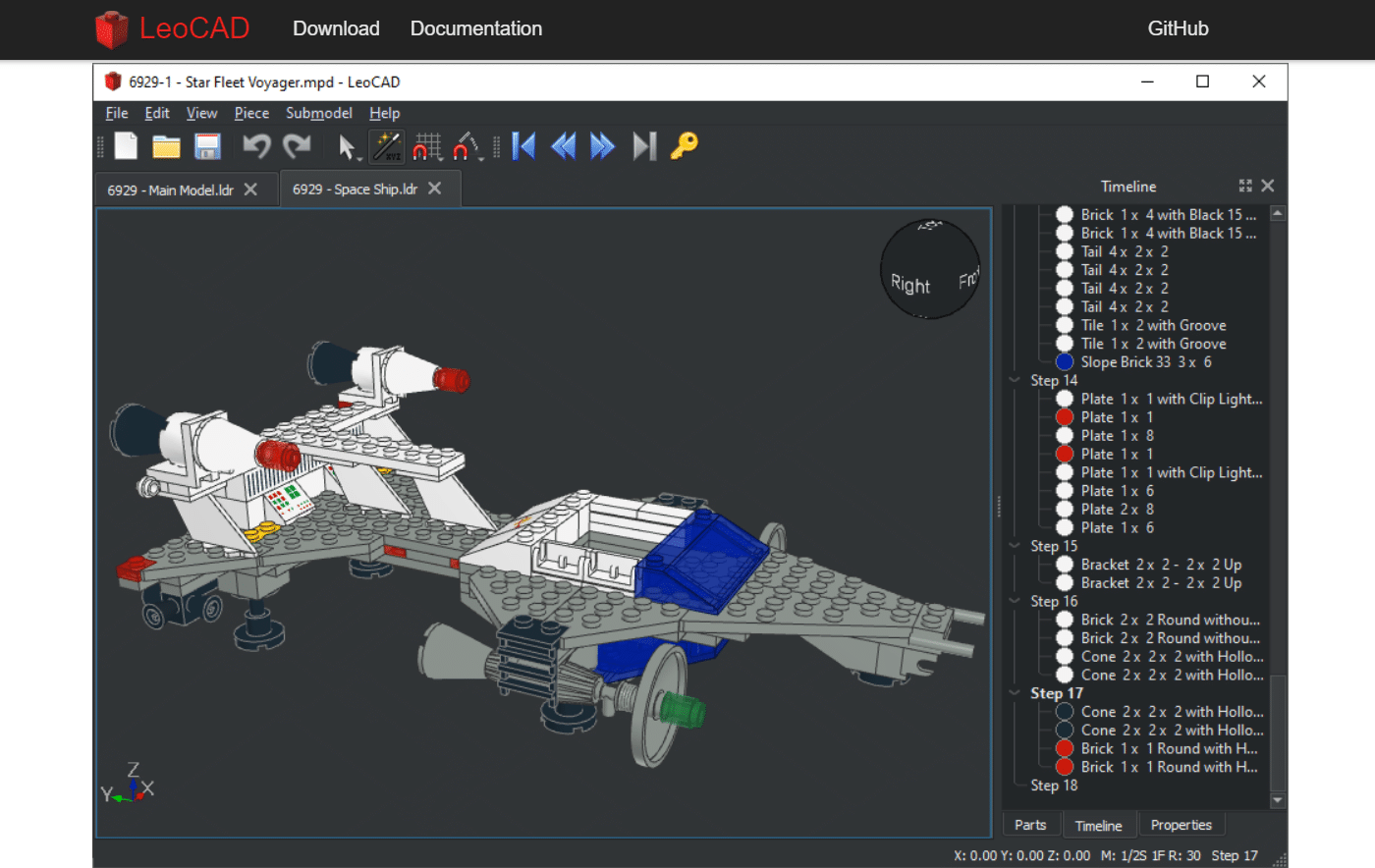Switch to the 6929 - Main Model.ldr tab
Image resolution: width=1375 pixels, height=868 pixels.
tap(170, 190)
